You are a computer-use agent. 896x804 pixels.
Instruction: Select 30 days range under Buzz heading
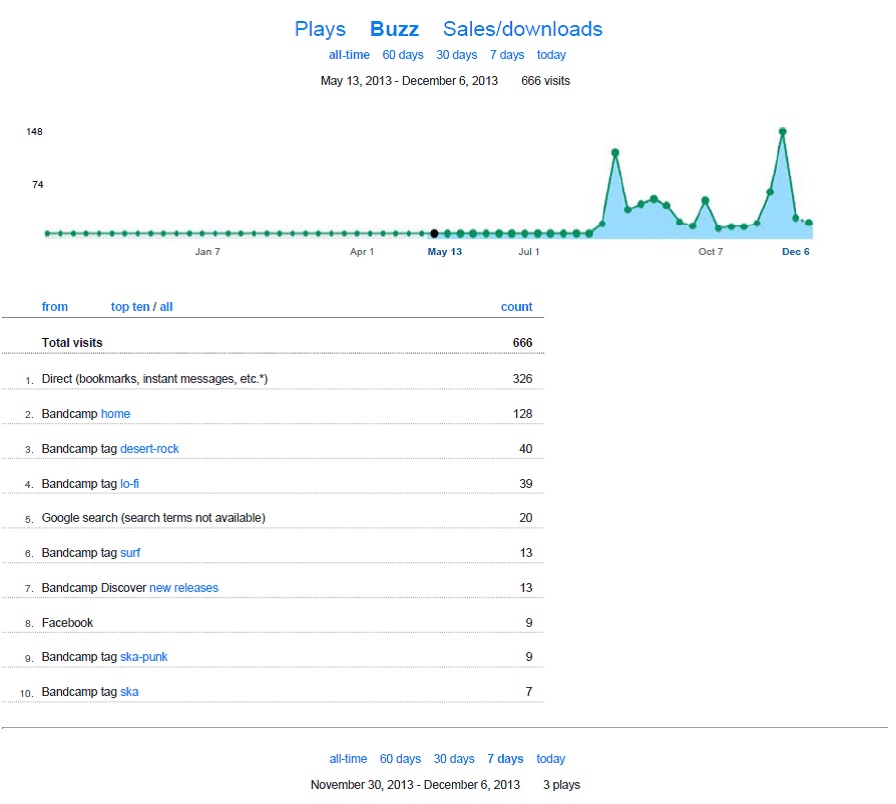(x=456, y=55)
